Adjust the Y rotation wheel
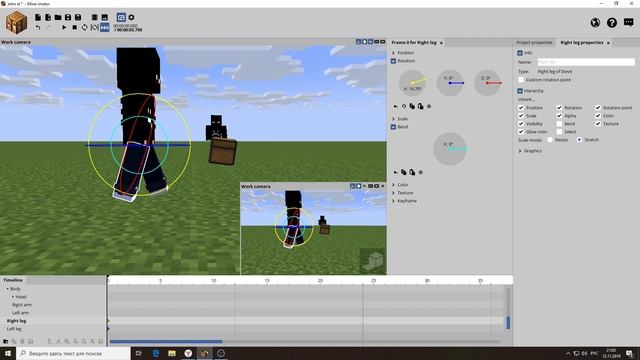Image resolution: width=640 pixels, height=360 pixels. pyautogui.click(x=450, y=83)
